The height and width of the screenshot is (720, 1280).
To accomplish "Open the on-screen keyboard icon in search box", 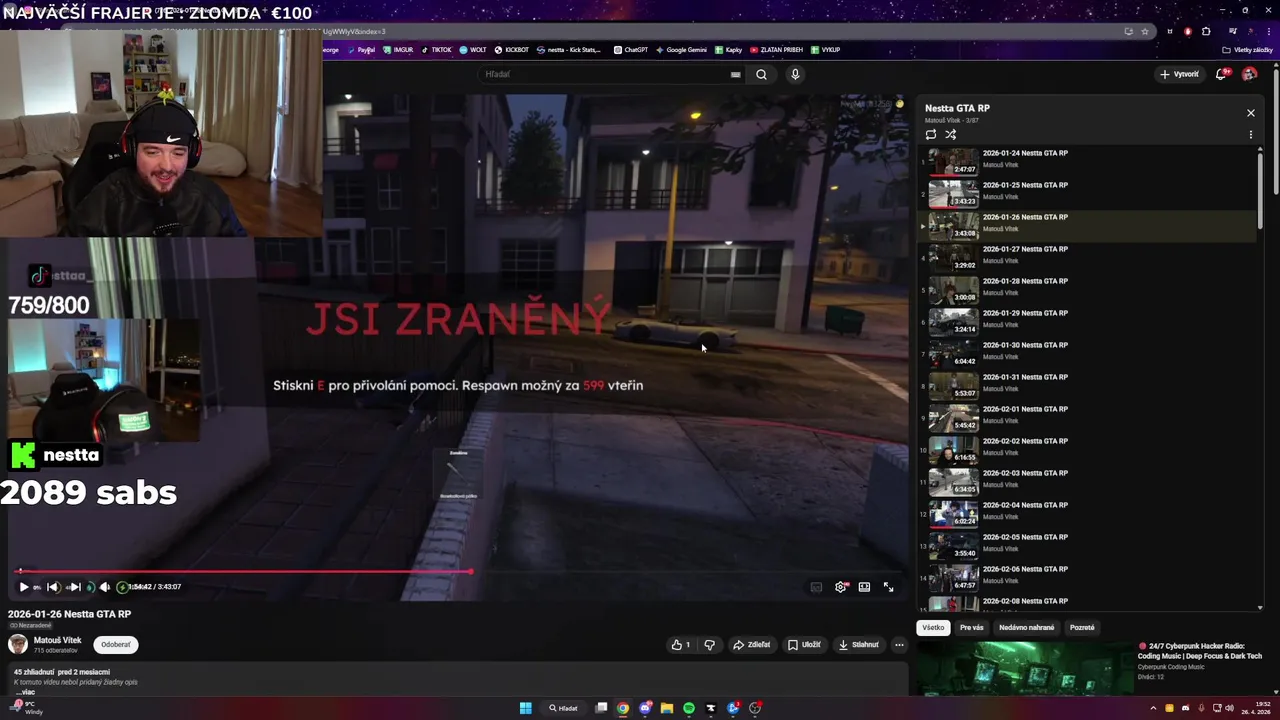I will [x=736, y=74].
